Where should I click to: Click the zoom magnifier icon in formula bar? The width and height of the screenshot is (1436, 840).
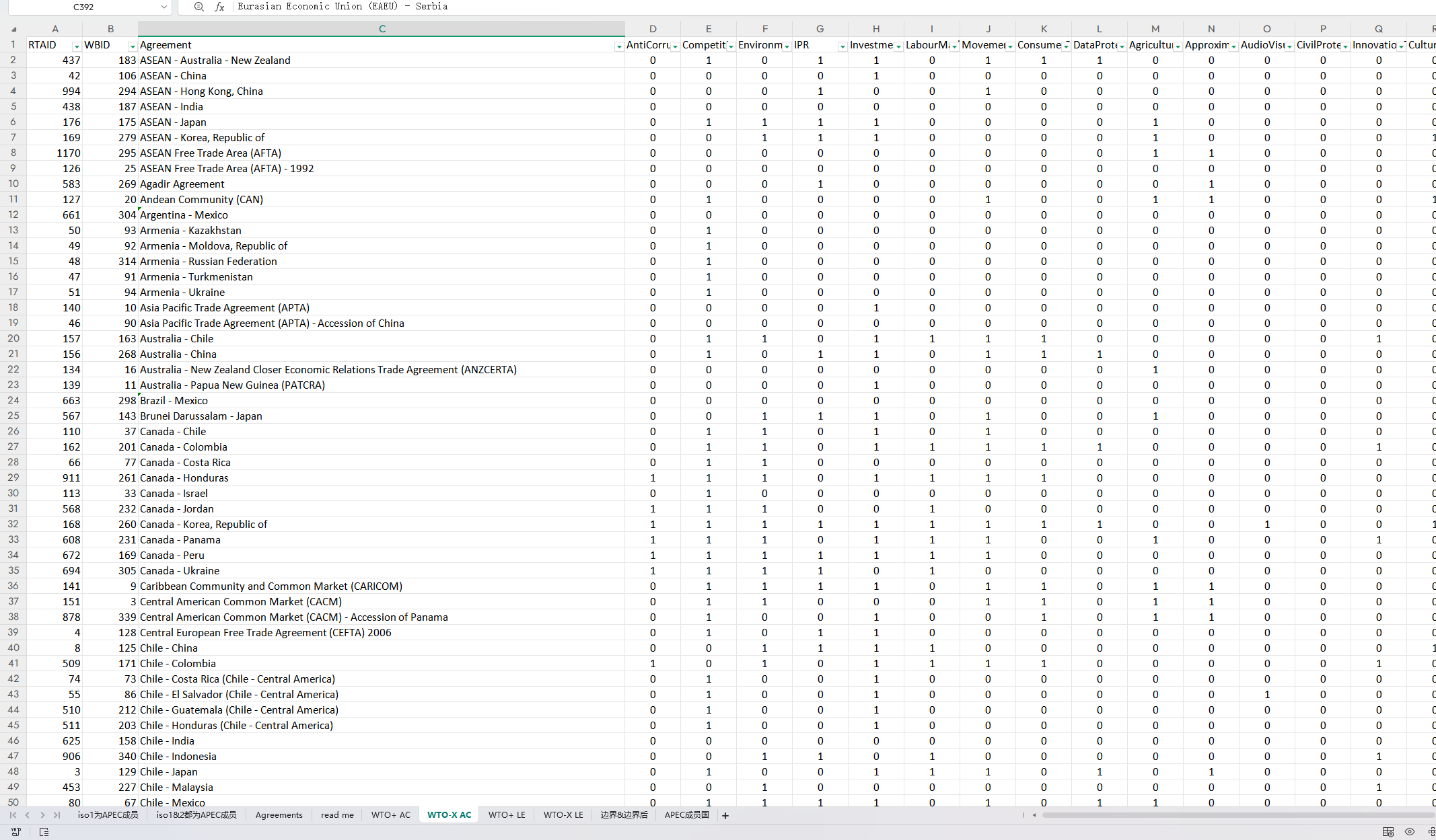click(199, 7)
